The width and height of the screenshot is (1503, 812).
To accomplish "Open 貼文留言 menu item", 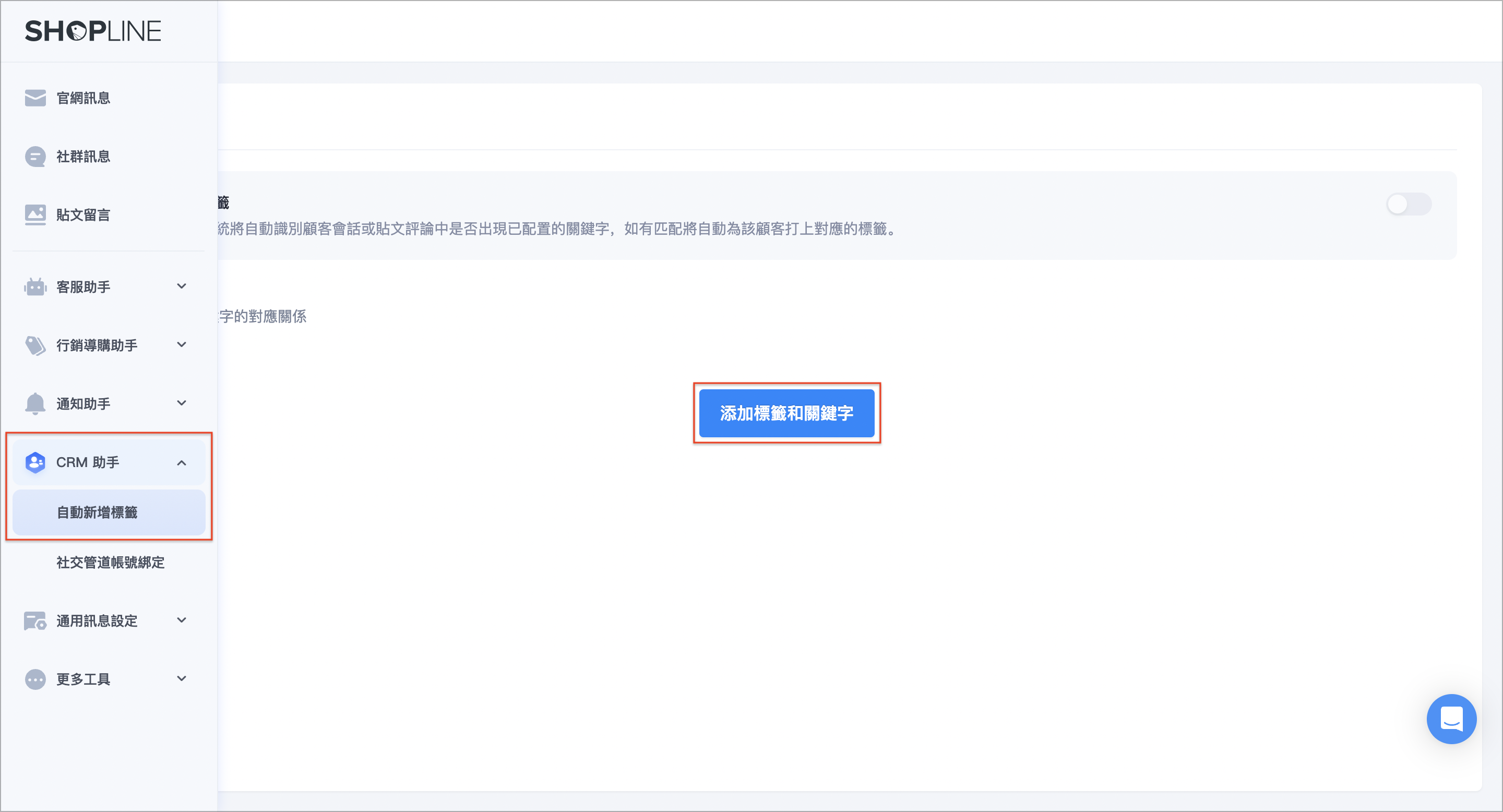I will (109, 214).
